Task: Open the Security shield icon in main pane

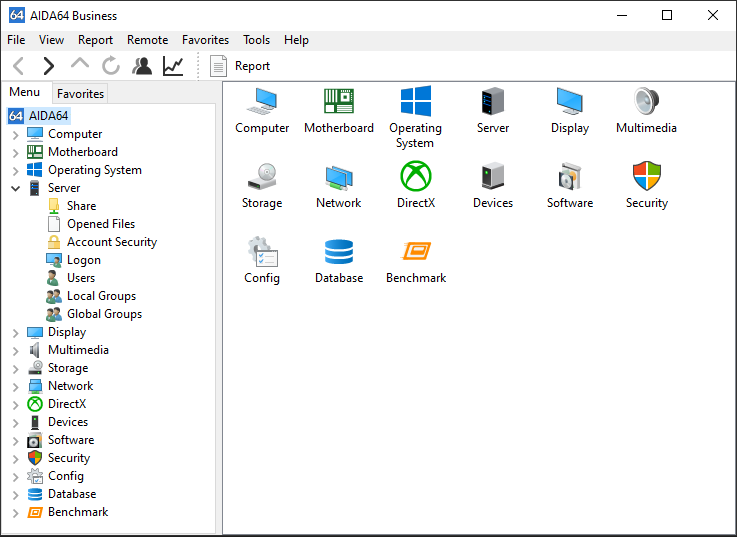Action: (646, 176)
